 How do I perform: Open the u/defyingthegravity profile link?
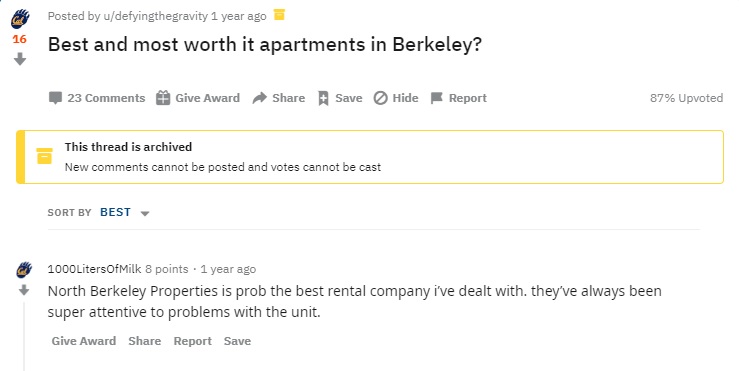[156, 16]
